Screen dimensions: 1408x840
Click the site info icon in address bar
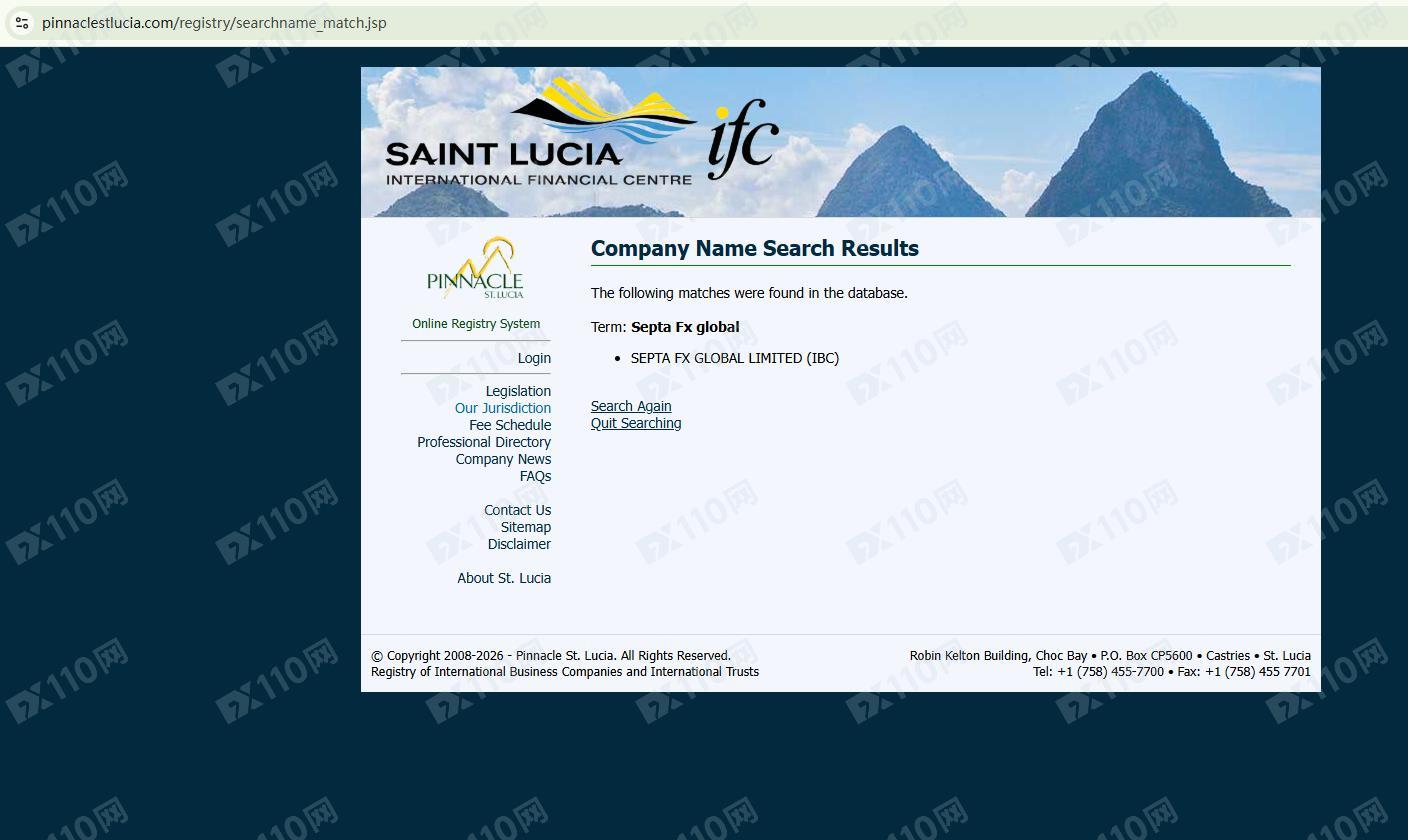(x=22, y=23)
